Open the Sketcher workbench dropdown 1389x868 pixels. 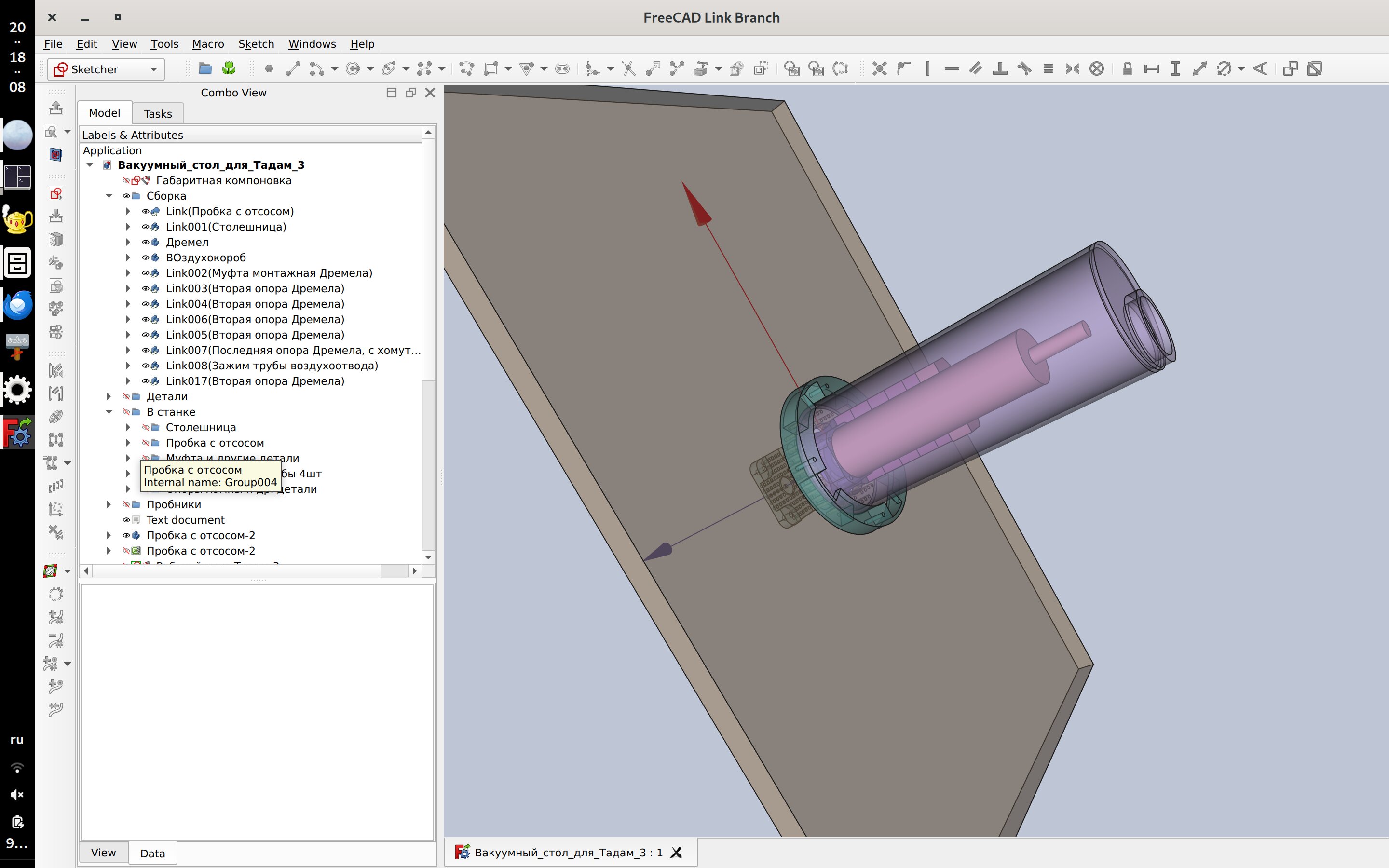(153, 69)
